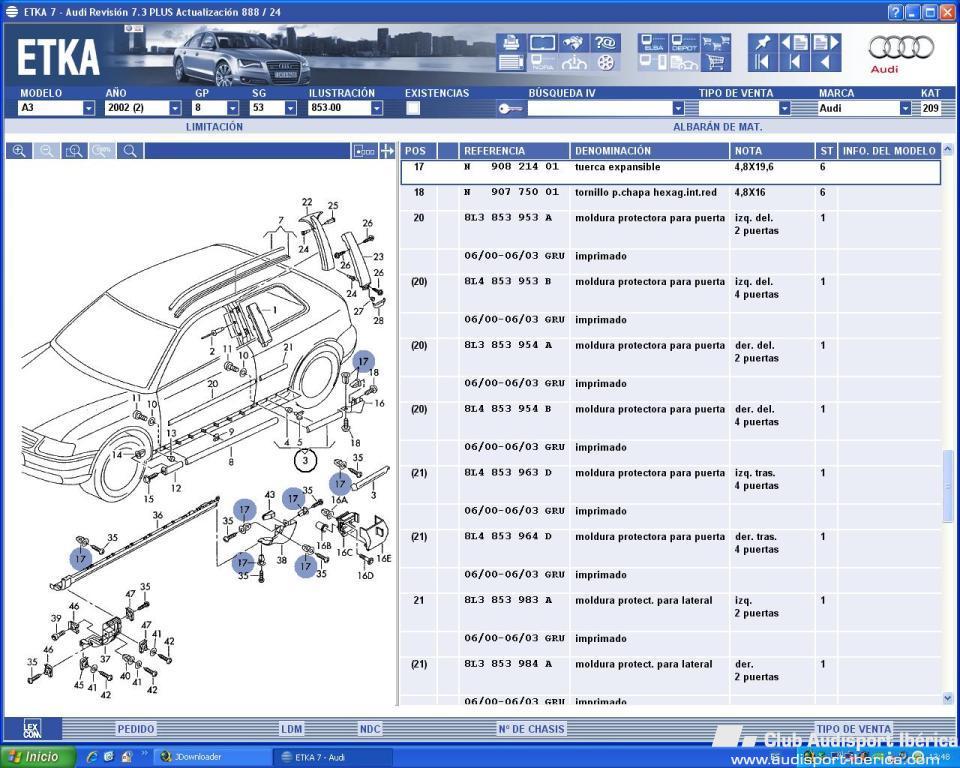Click the key icon next to Búsqueda IV
960x768 pixels.
point(510,108)
